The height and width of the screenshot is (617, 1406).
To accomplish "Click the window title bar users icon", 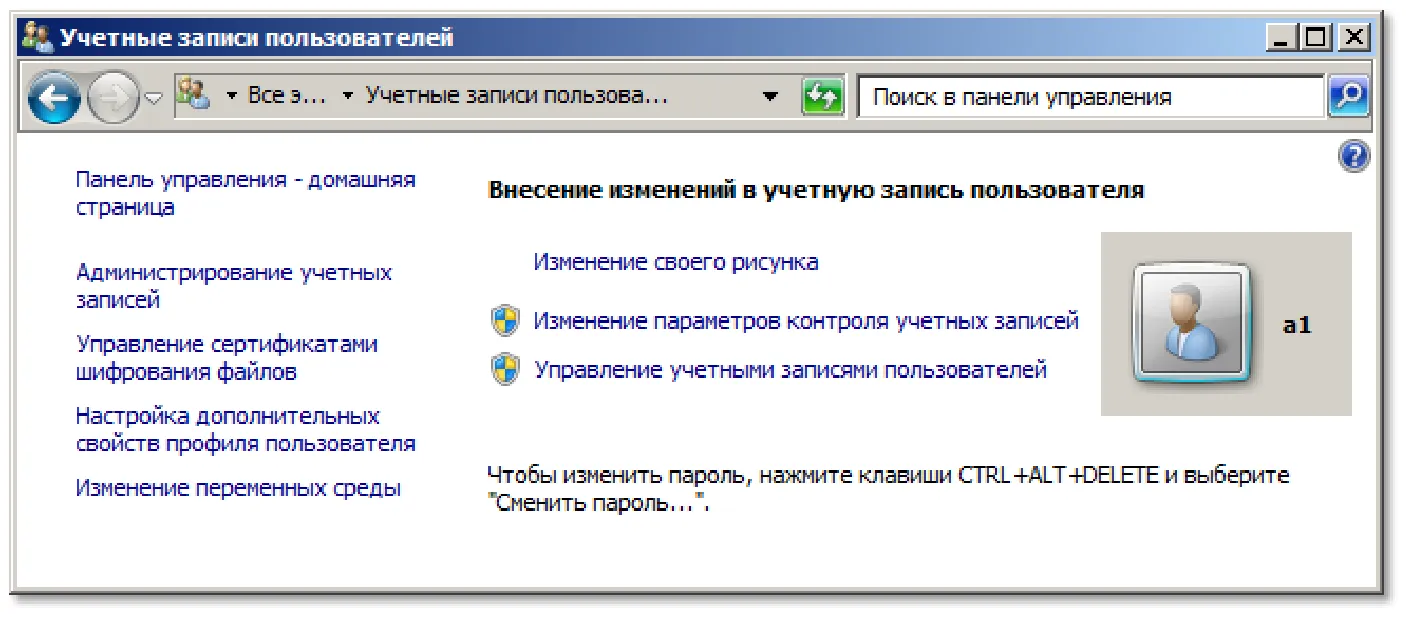I will tap(37, 38).
